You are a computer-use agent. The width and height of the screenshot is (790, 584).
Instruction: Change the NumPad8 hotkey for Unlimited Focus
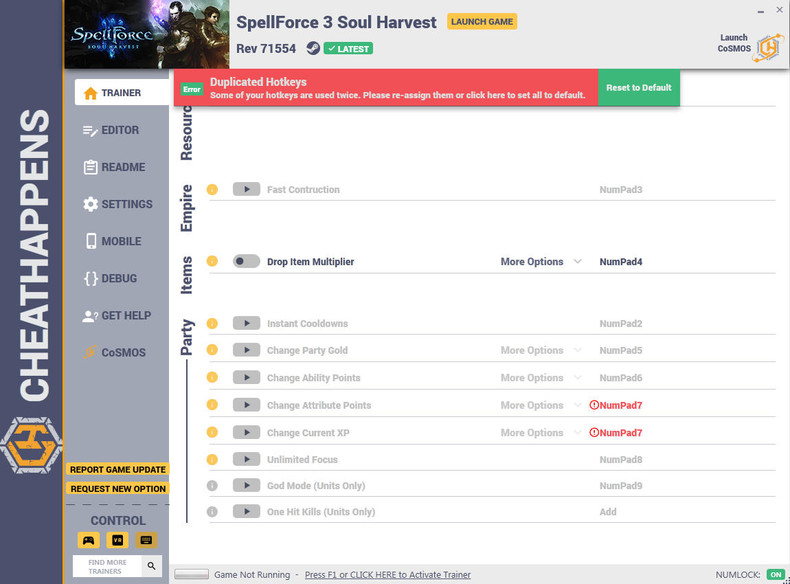tap(621, 460)
